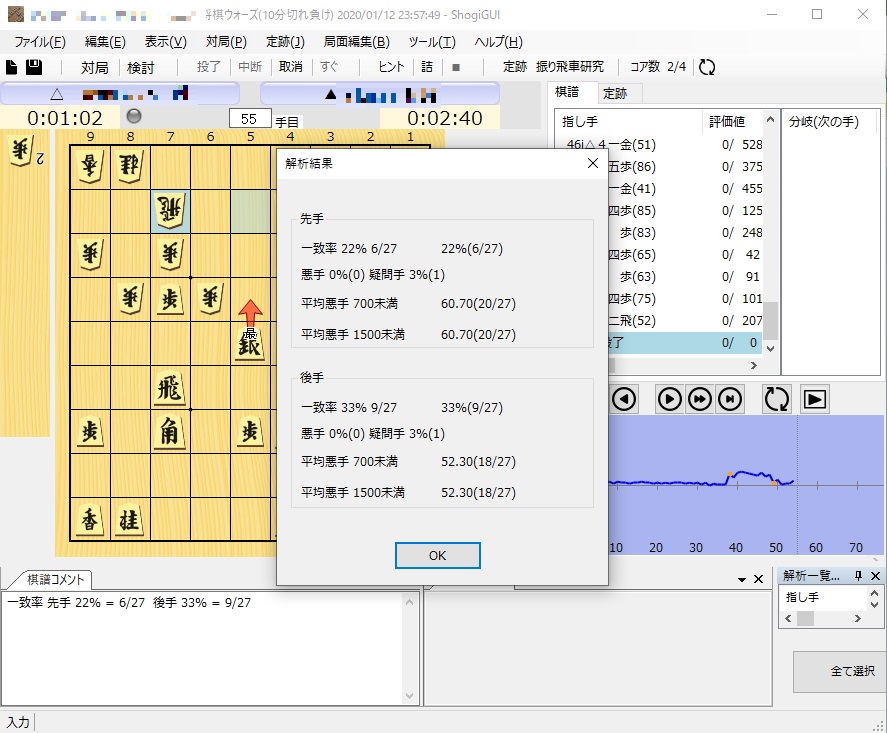Click the move list horizontal scroll right arrow

tap(753, 365)
